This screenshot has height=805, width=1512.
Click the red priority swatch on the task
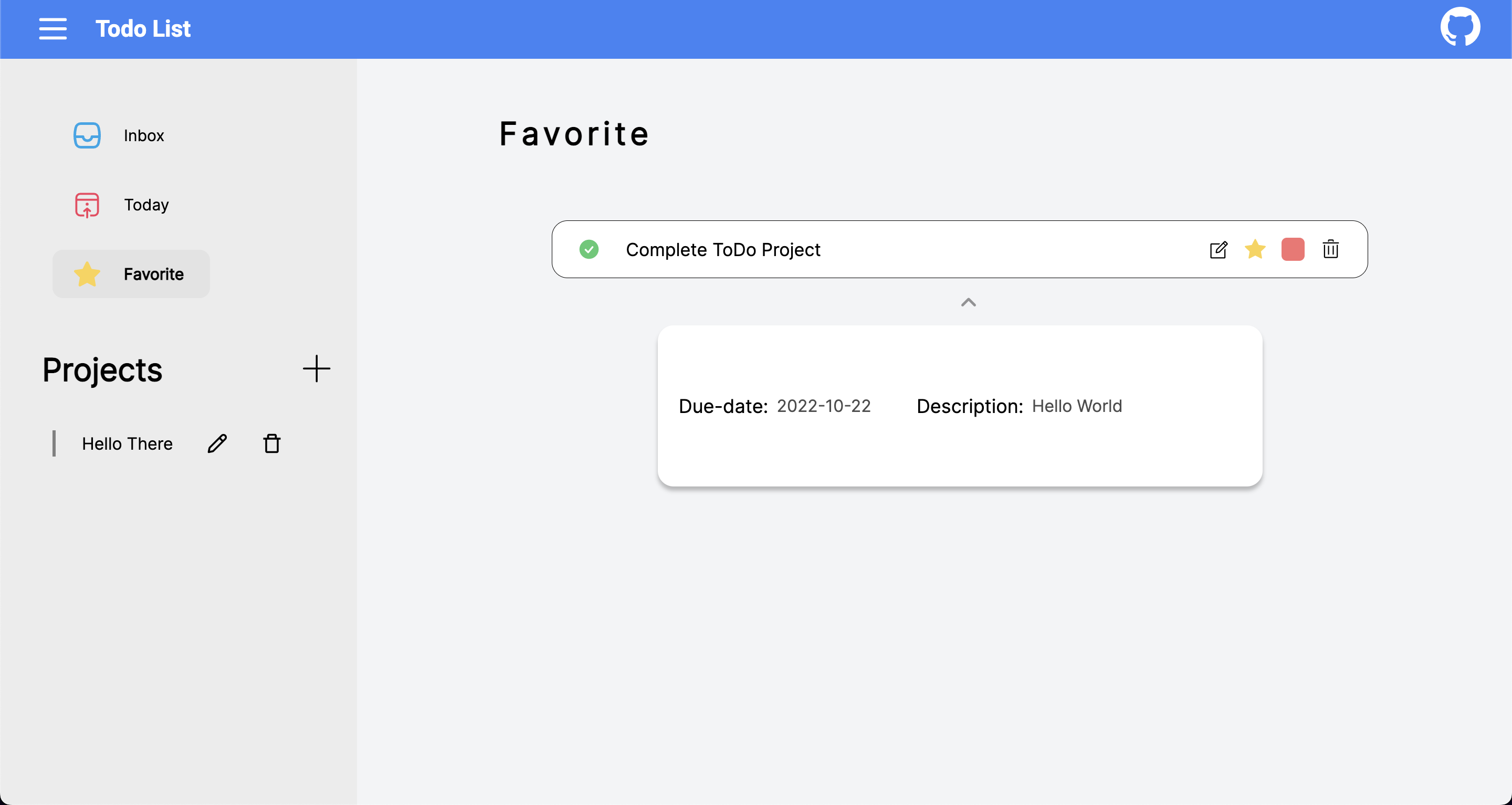(1293, 249)
